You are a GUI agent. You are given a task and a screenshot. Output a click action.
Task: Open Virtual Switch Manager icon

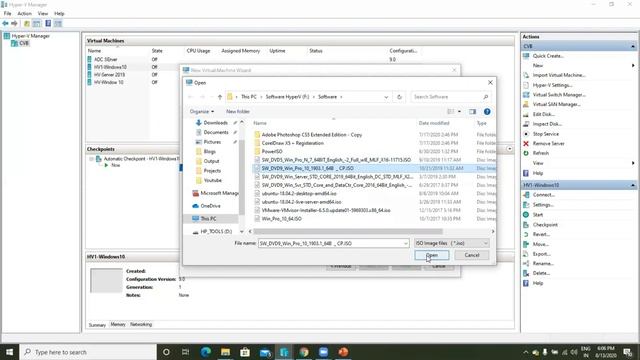tap(526, 95)
